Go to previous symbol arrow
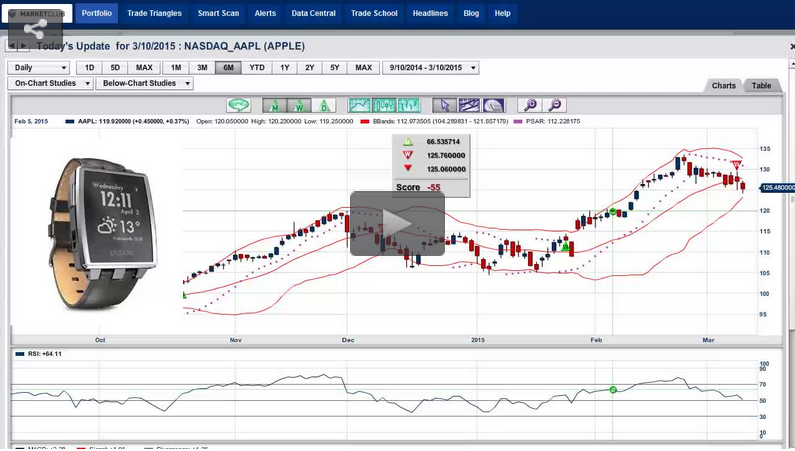The width and height of the screenshot is (795, 451). click(x=11, y=46)
